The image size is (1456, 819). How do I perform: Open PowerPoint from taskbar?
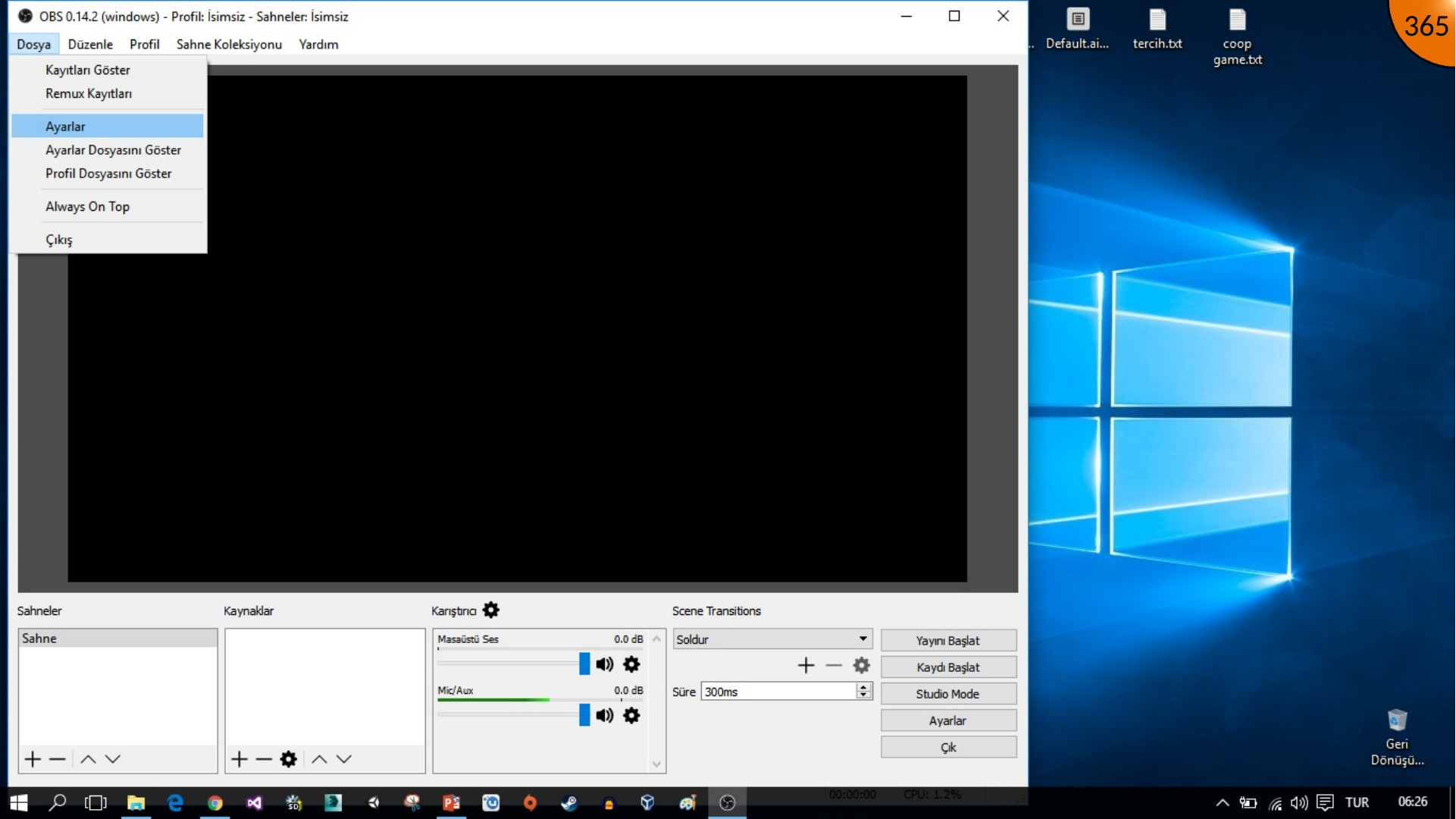451,802
